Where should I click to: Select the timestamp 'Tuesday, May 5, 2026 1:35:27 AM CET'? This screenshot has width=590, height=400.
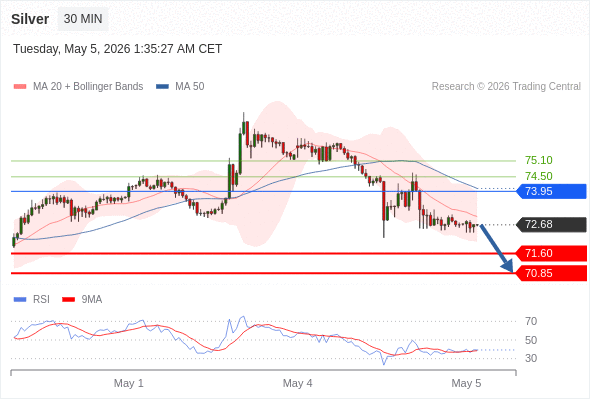click(117, 49)
